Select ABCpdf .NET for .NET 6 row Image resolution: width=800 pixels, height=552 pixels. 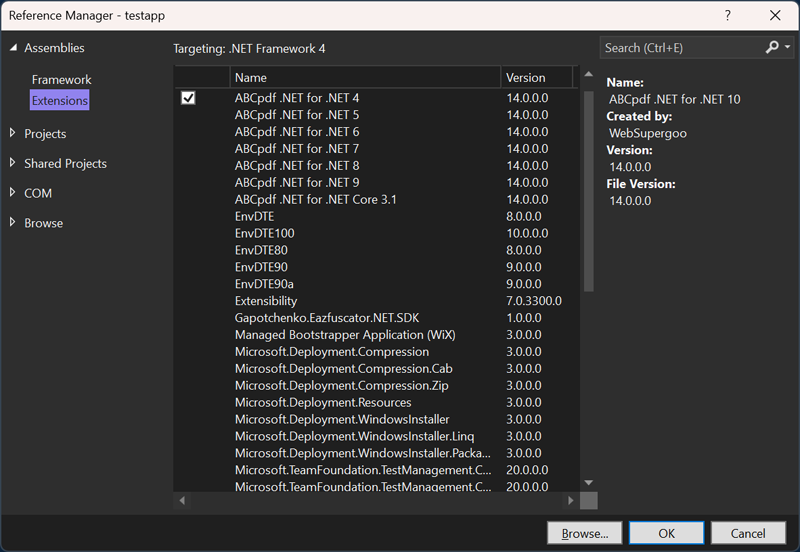point(376,132)
